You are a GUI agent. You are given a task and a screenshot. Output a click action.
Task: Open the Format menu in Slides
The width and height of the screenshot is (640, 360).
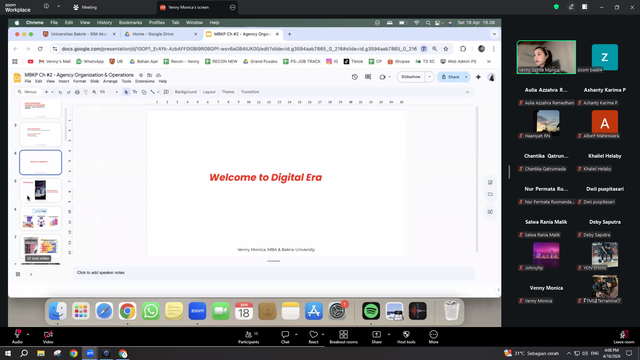click(x=79, y=81)
